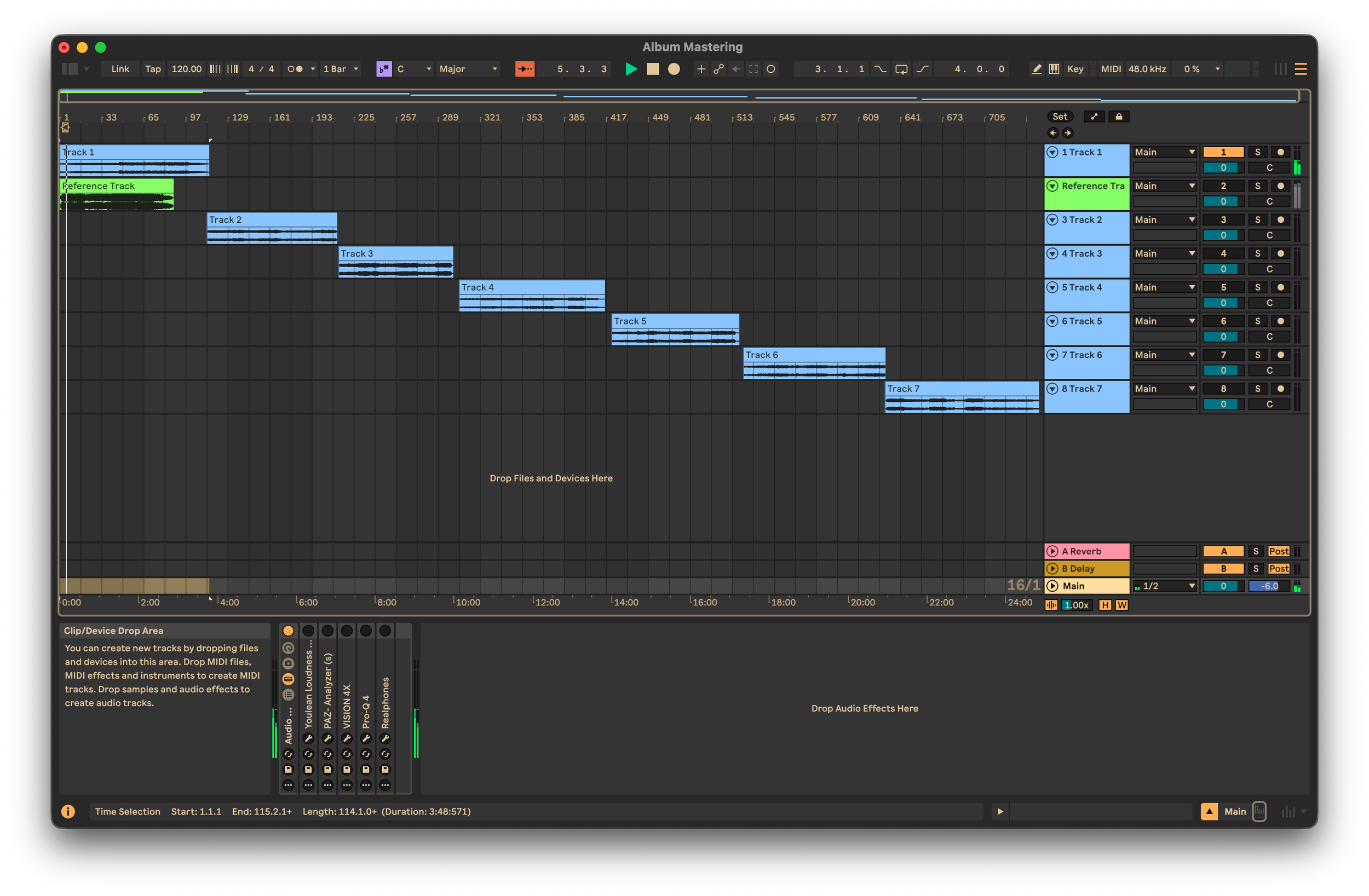The width and height of the screenshot is (1369, 896).
Task: Click the Tap tempo button
Action: tap(153, 69)
